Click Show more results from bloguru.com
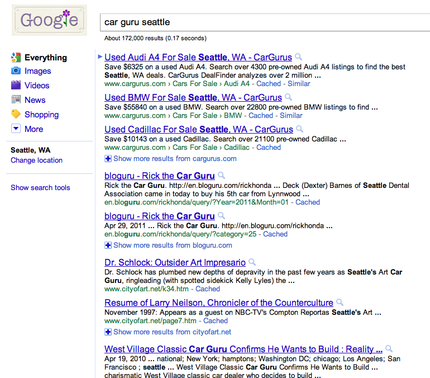 tap(173, 245)
